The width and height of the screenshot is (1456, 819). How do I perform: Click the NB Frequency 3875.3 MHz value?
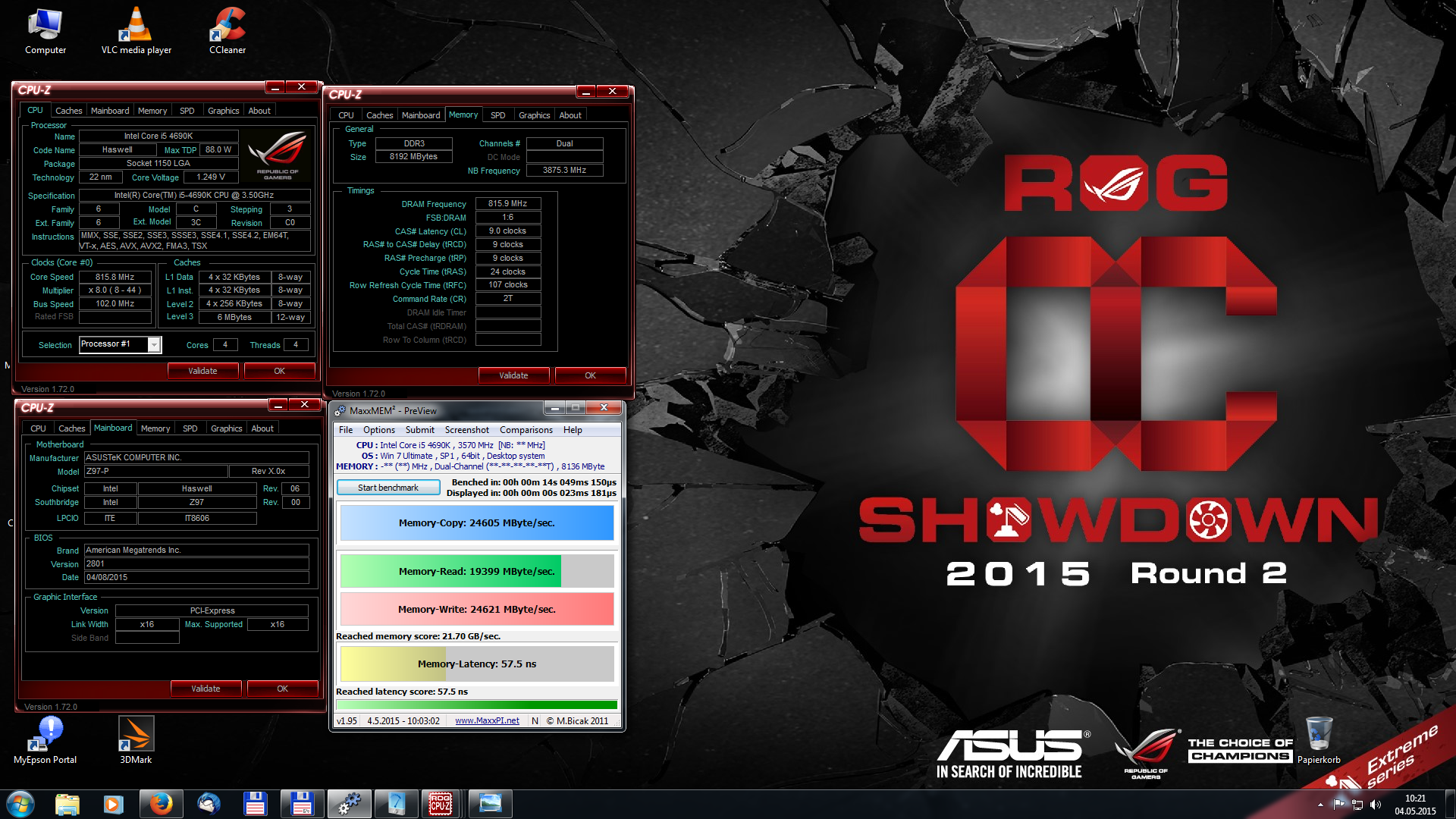tap(564, 171)
